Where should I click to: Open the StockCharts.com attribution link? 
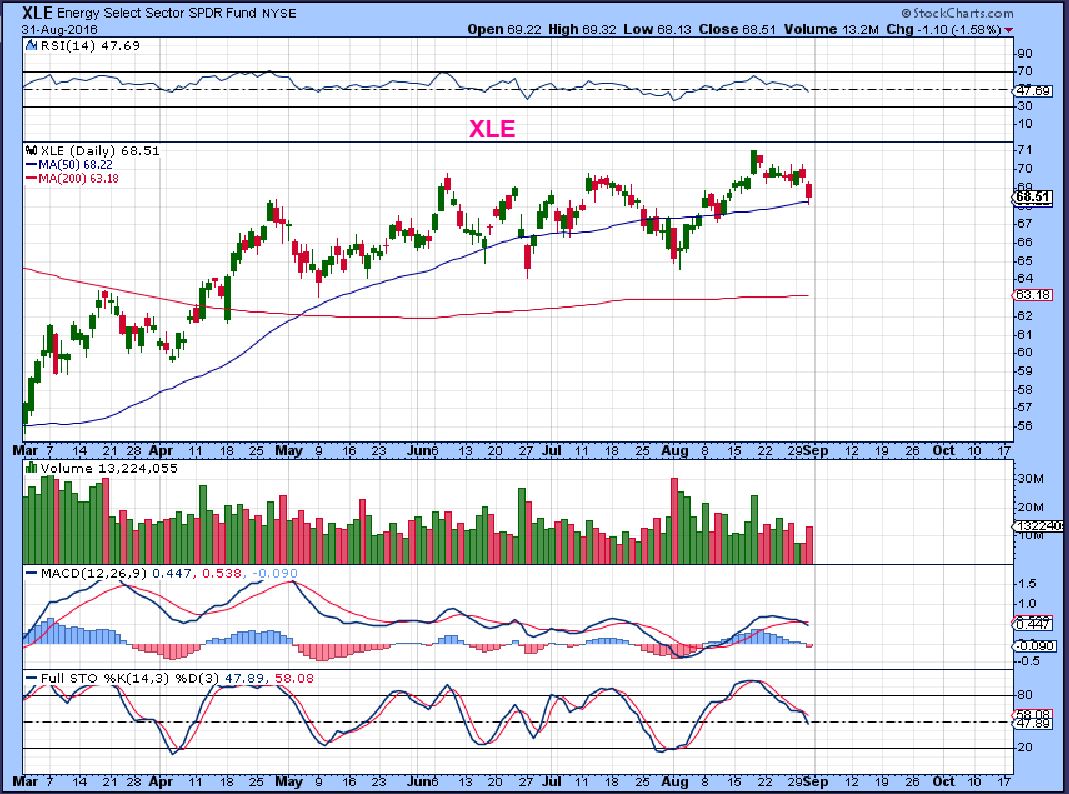point(957,13)
